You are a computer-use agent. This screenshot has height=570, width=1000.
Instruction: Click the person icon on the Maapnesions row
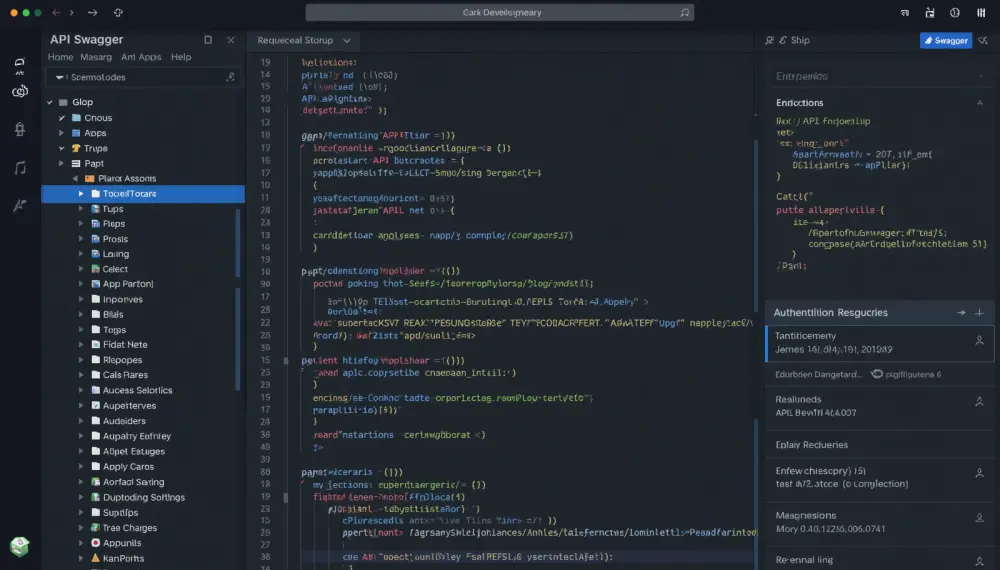[979, 518]
